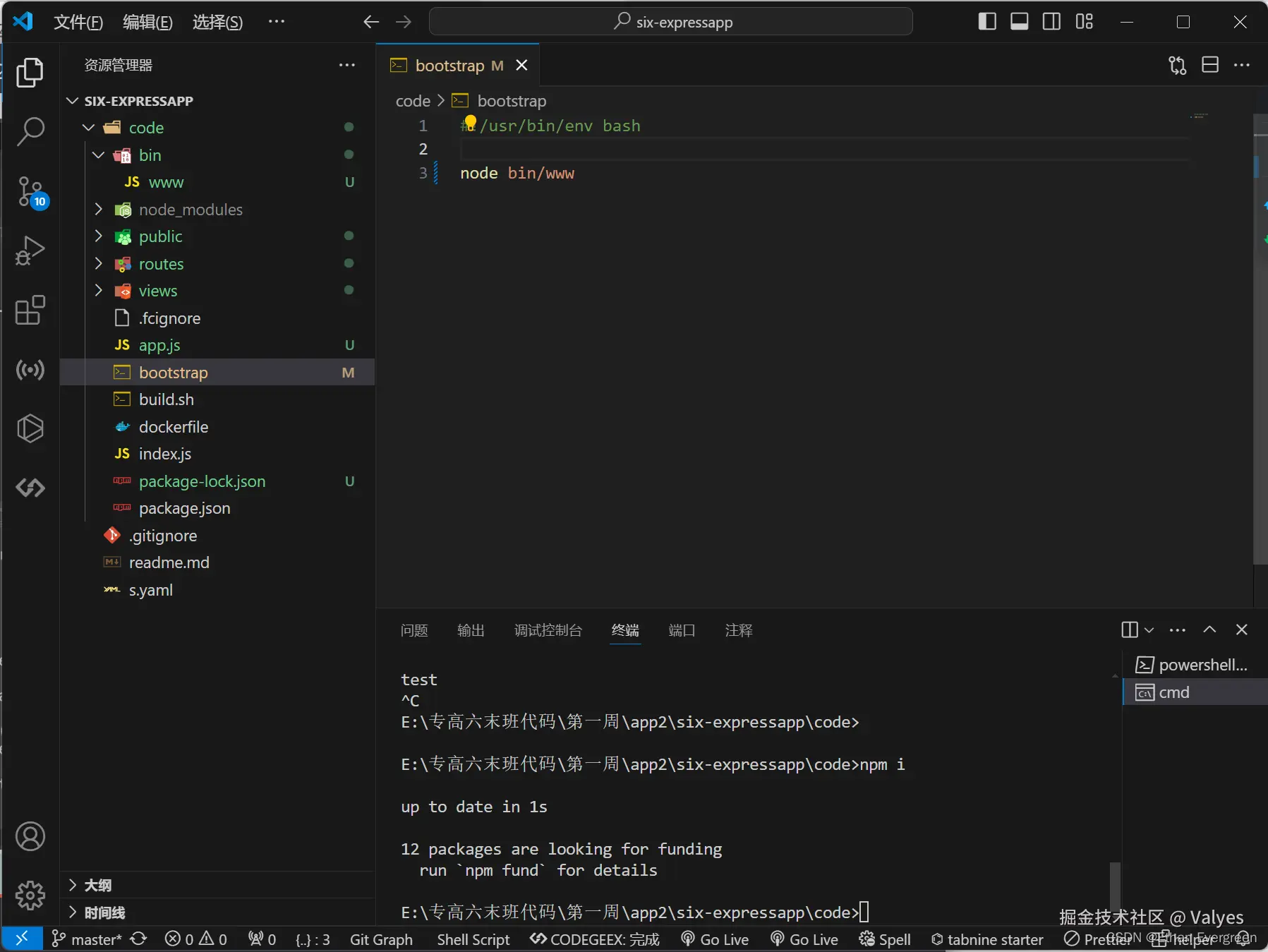The height and width of the screenshot is (952, 1268).
Task: Click the synchronize changes icon in status bar
Action: pyautogui.click(x=139, y=939)
